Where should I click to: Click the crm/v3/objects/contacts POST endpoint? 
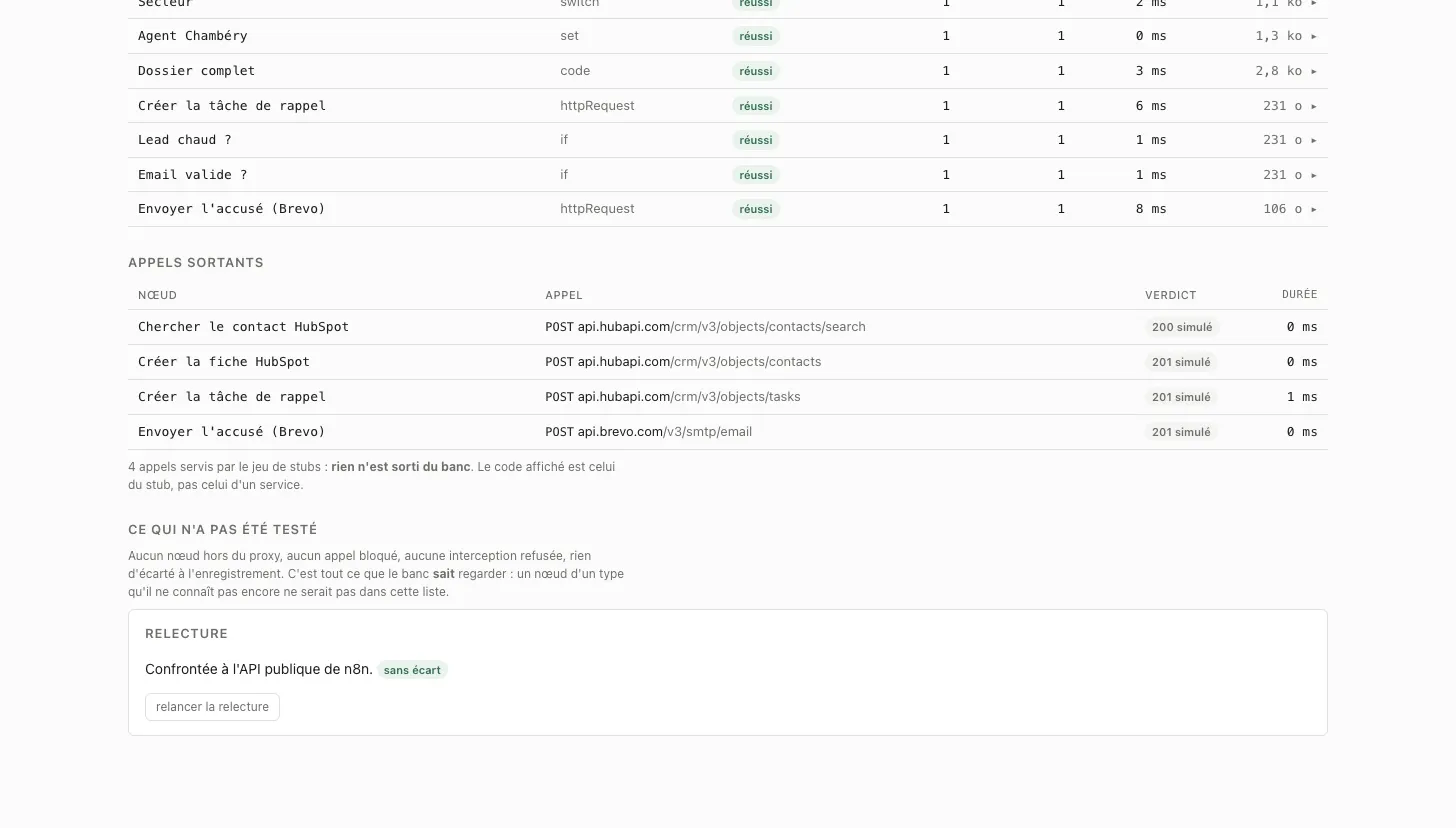pyautogui.click(x=683, y=362)
